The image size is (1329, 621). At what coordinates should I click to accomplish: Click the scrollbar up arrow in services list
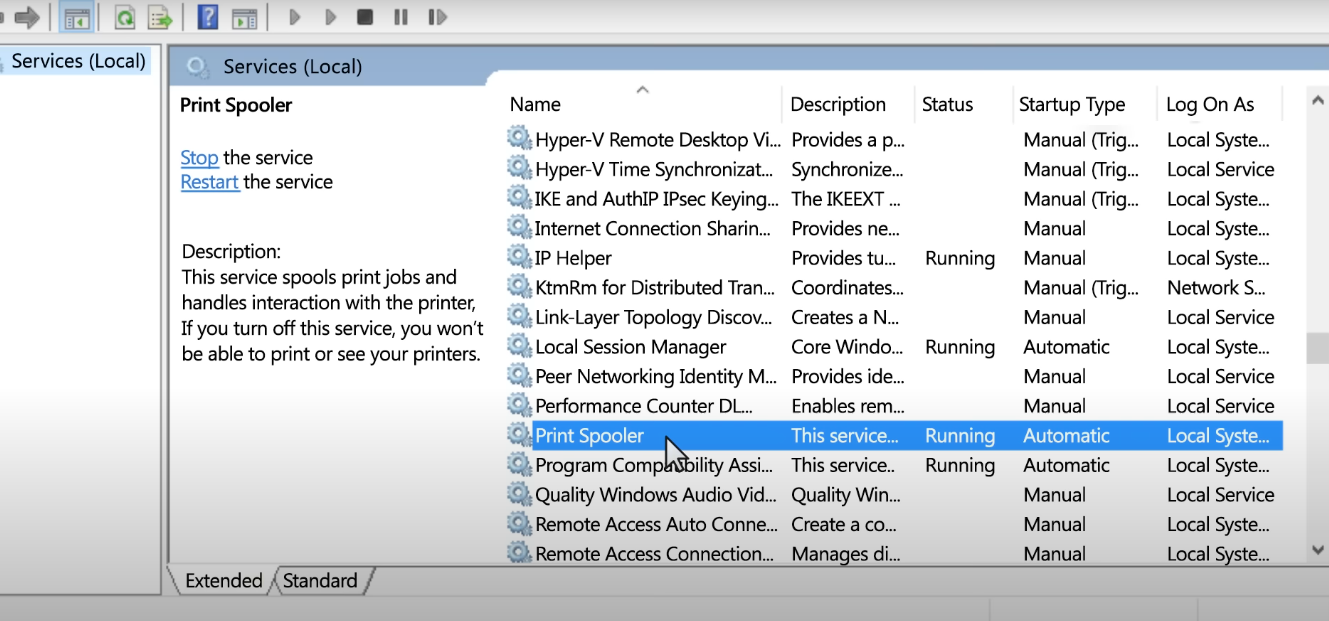tap(1318, 100)
